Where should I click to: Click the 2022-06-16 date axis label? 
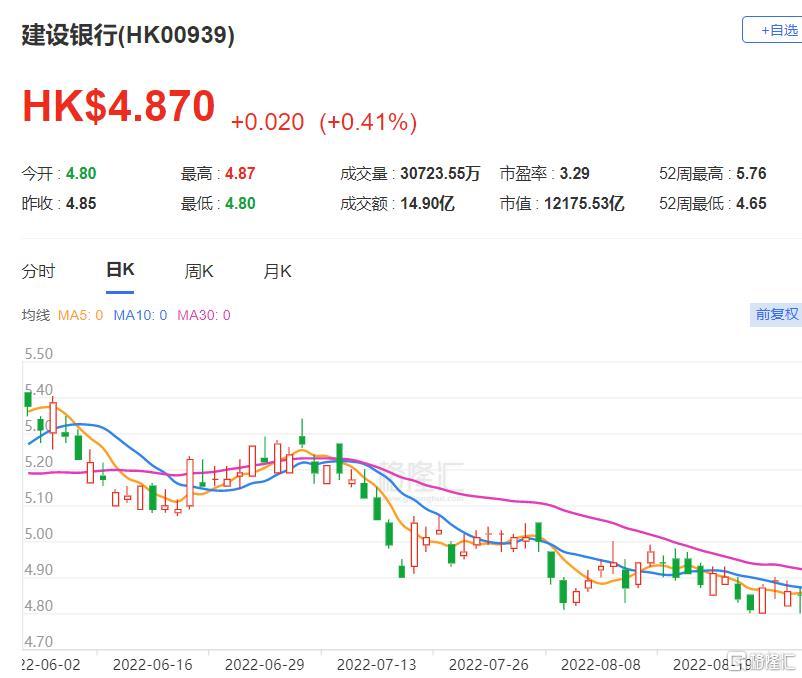(x=152, y=665)
